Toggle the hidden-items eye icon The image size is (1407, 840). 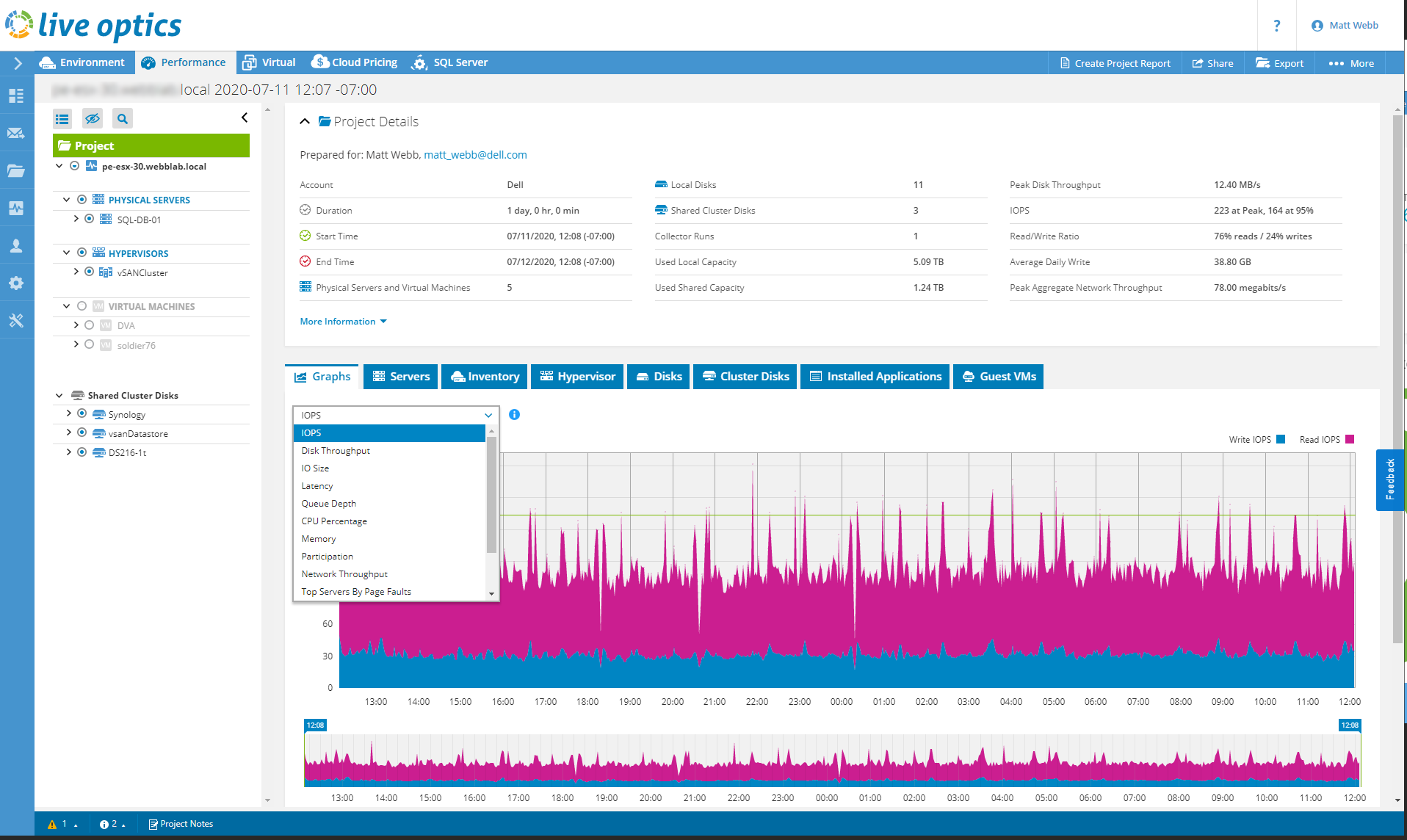click(93, 119)
